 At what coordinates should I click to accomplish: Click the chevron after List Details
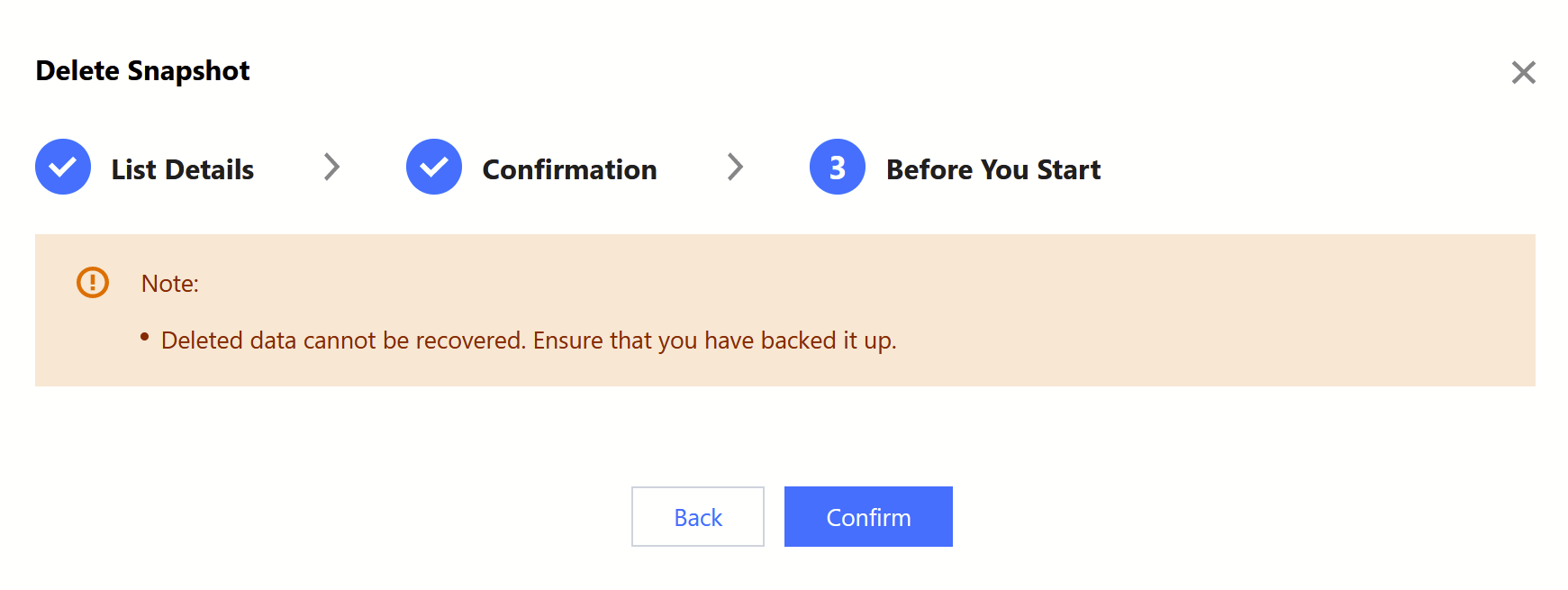332,167
